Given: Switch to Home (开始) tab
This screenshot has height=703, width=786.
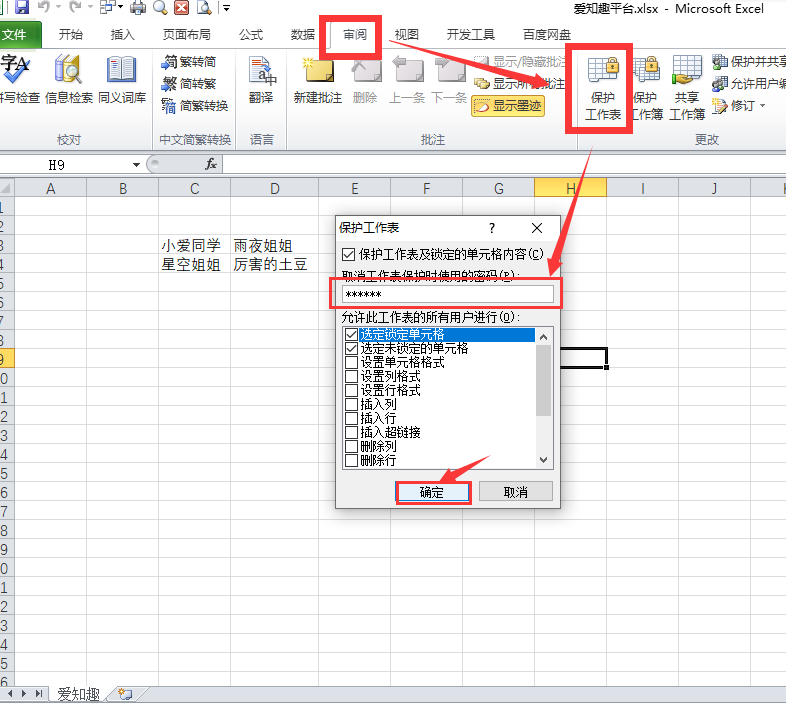Looking at the screenshot, I should 70,35.
